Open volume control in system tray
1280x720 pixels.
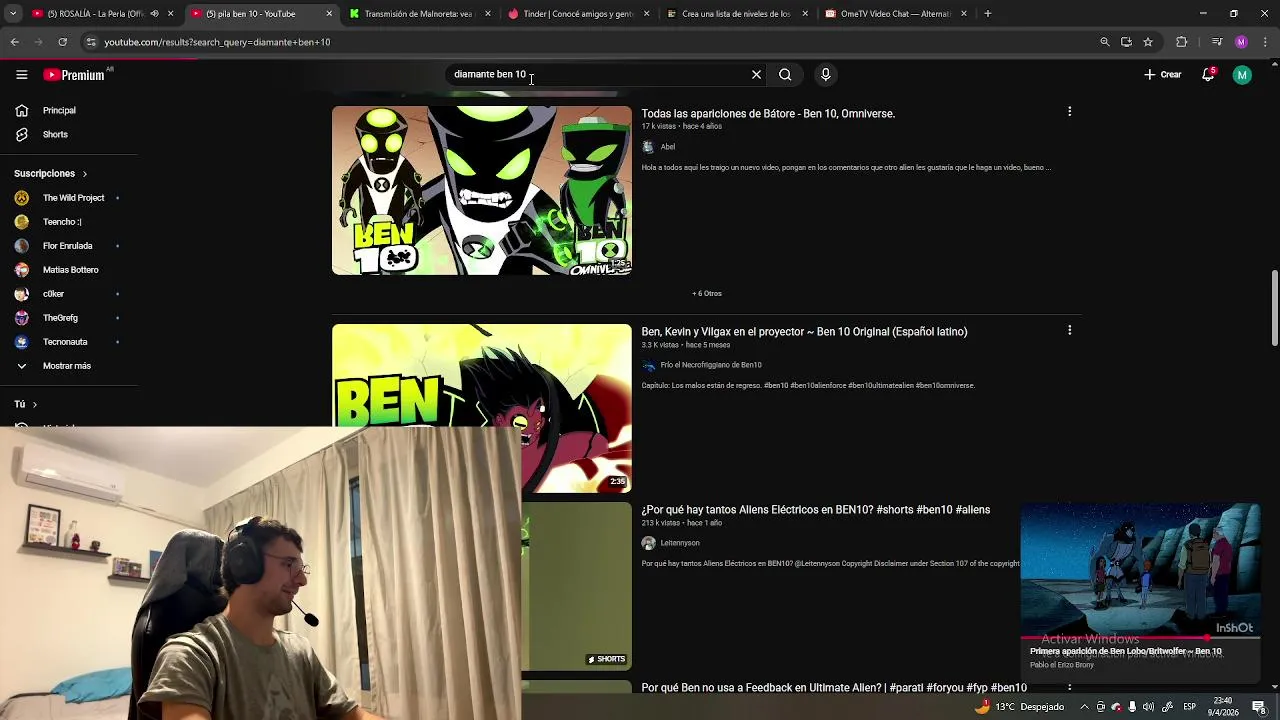click(x=1148, y=707)
